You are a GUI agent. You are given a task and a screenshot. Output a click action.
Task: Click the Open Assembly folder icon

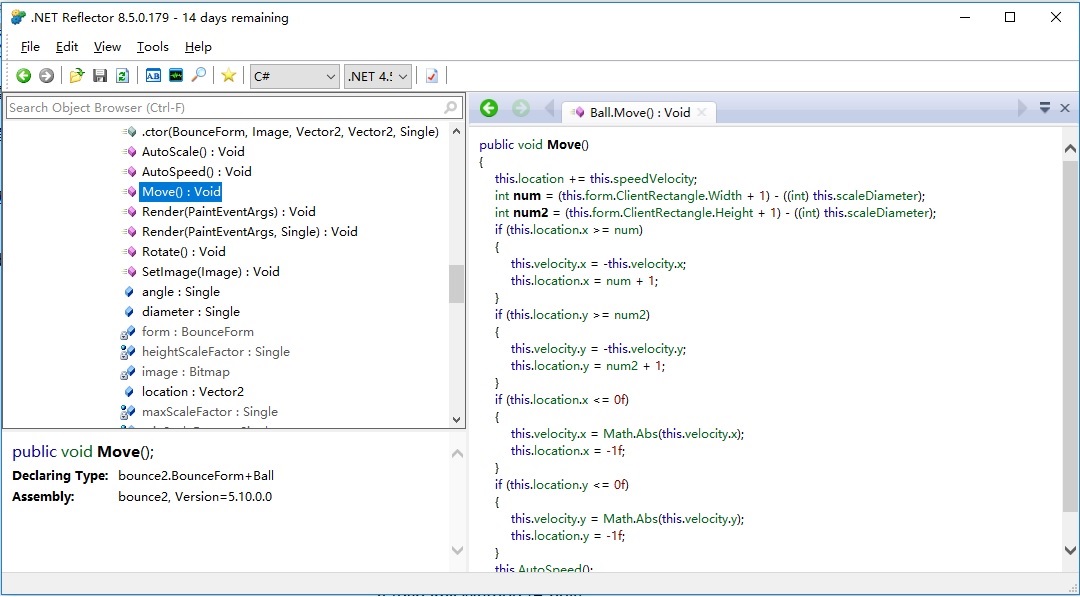click(x=77, y=76)
